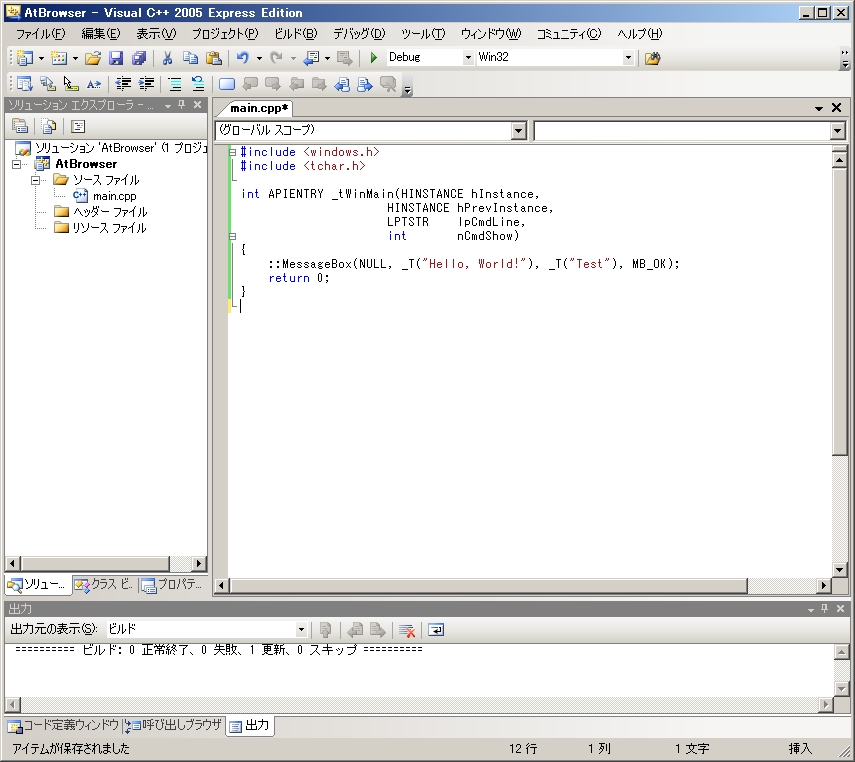Open the ビルド(B) menu
The height and width of the screenshot is (762, 855).
(x=295, y=34)
